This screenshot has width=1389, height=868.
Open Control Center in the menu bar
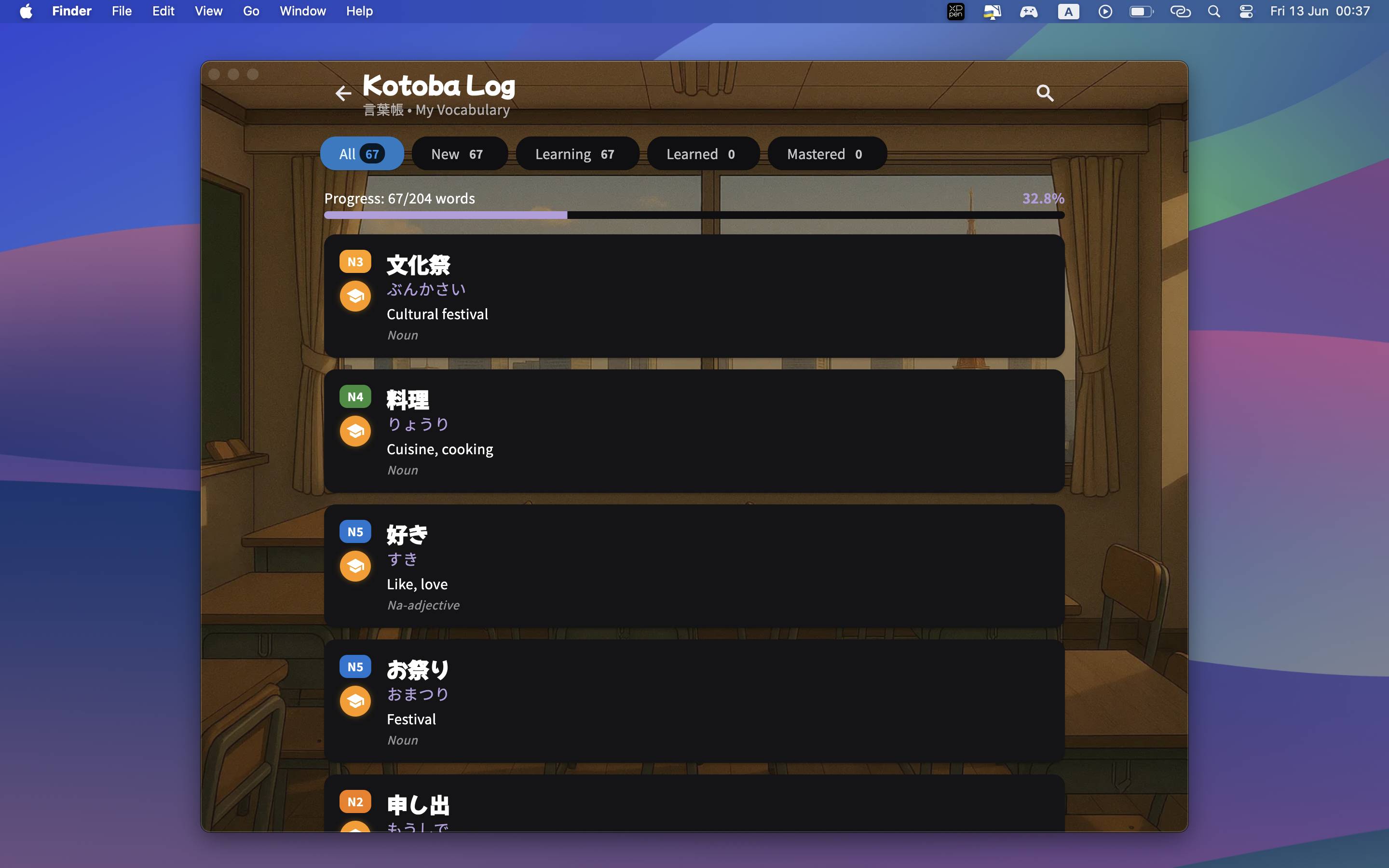(1245, 11)
